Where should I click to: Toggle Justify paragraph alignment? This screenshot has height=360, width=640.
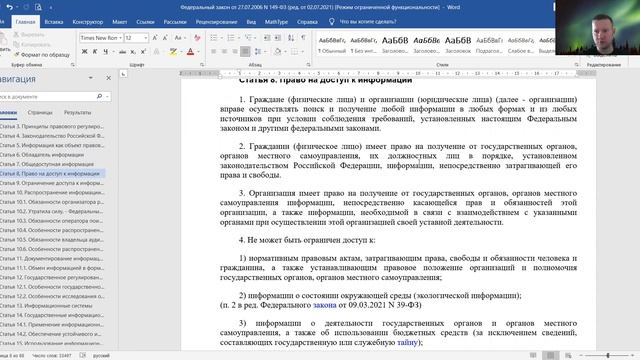pyautogui.click(x=245, y=52)
